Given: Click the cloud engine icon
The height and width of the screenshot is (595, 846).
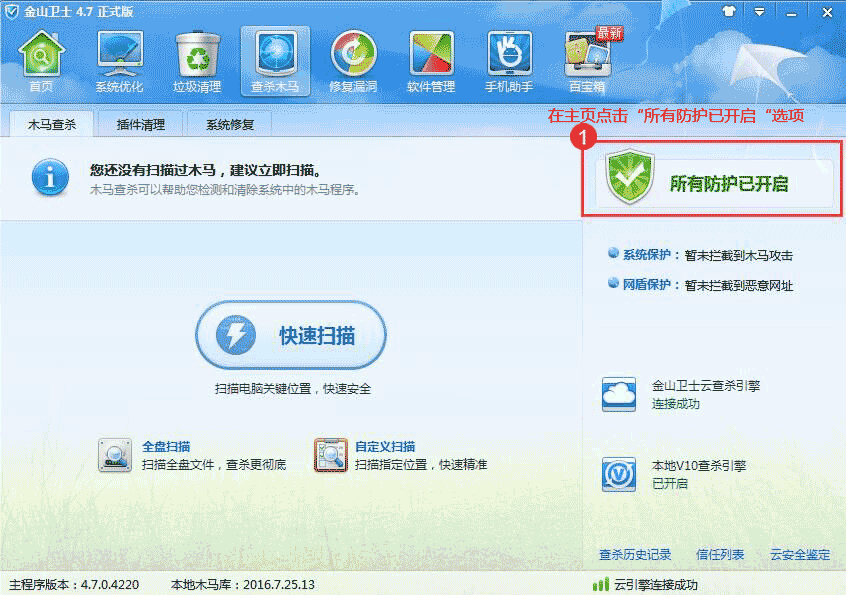Looking at the screenshot, I should pyautogui.click(x=619, y=394).
